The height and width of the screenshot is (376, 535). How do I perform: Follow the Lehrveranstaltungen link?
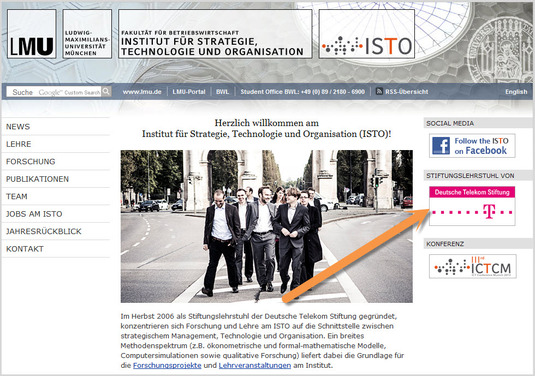coord(255,365)
